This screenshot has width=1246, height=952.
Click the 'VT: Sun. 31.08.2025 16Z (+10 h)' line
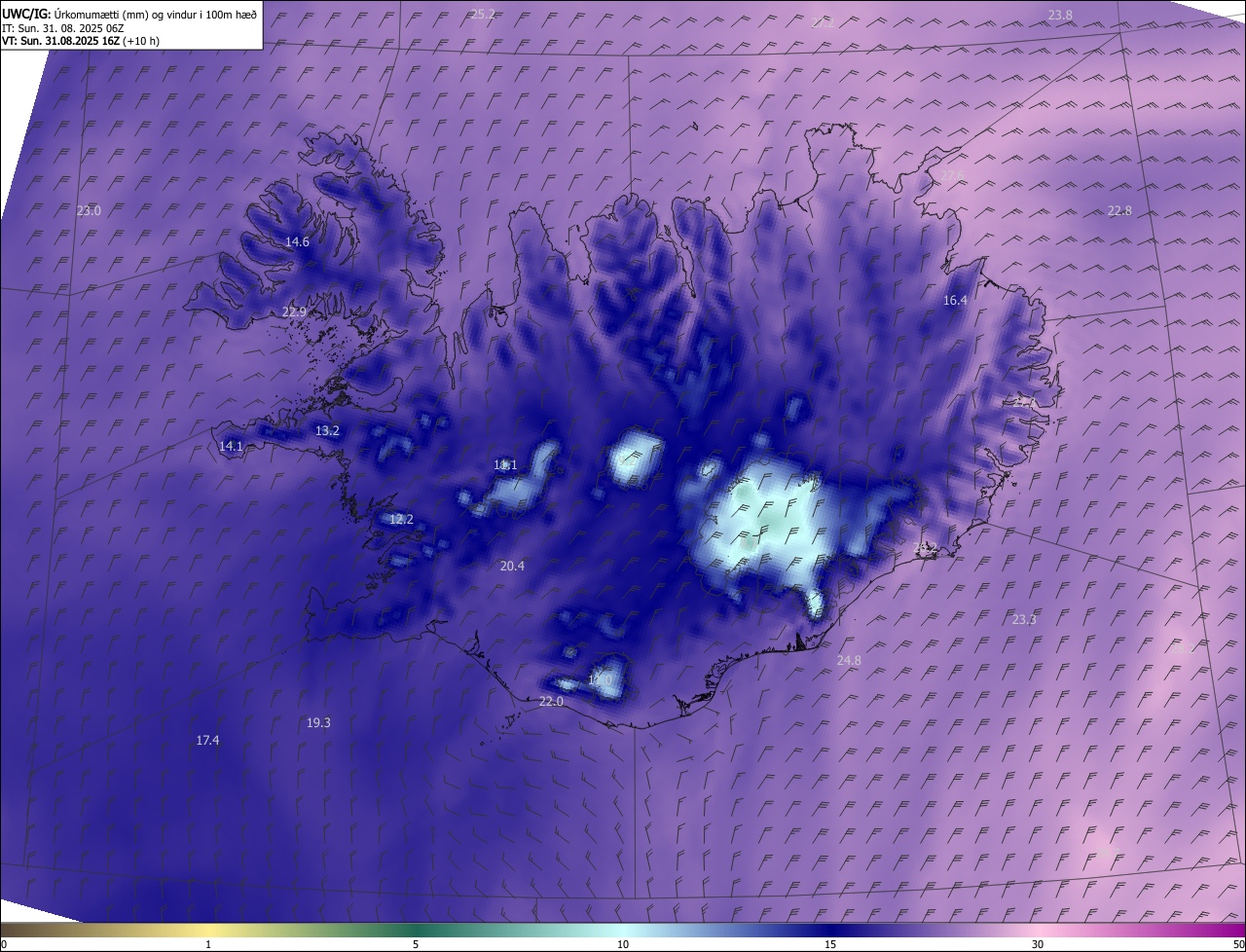[x=81, y=41]
